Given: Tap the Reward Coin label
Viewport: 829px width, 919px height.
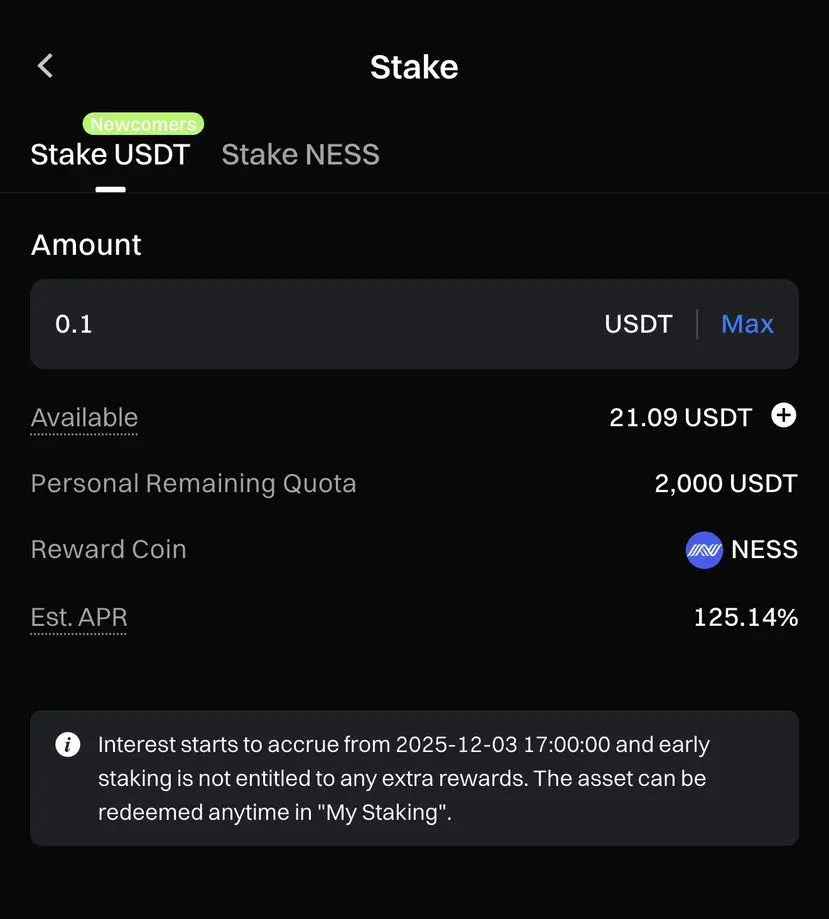Looking at the screenshot, I should click(108, 550).
